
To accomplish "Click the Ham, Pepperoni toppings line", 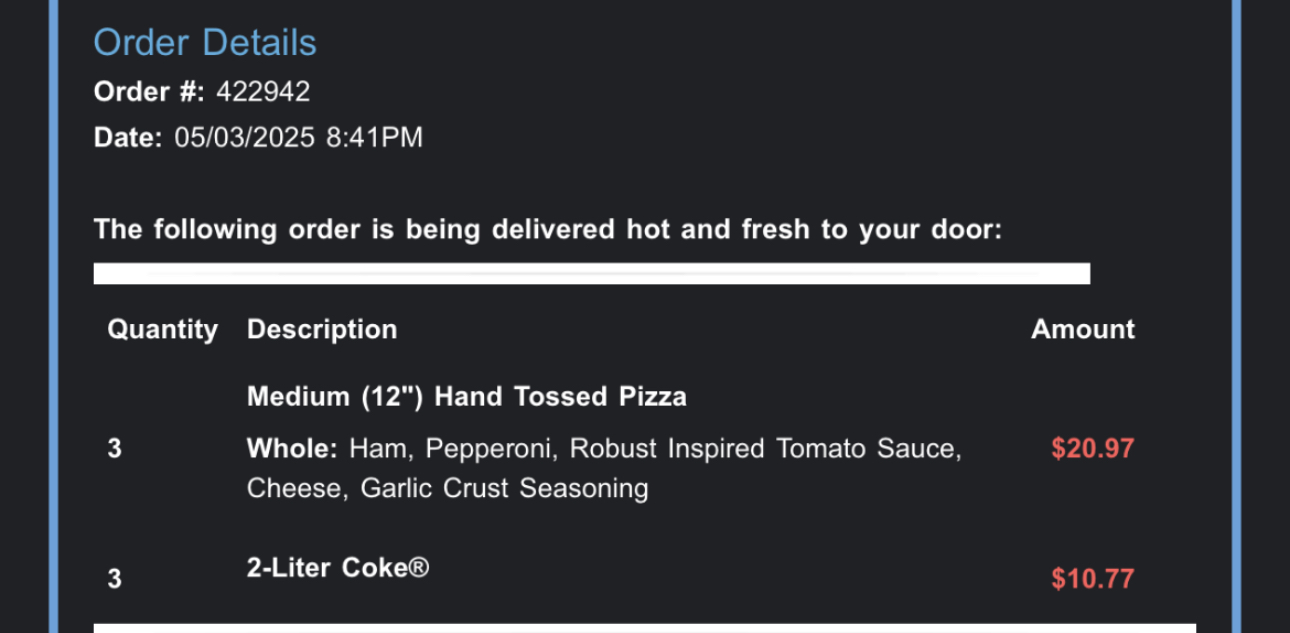I will [x=655, y=449].
